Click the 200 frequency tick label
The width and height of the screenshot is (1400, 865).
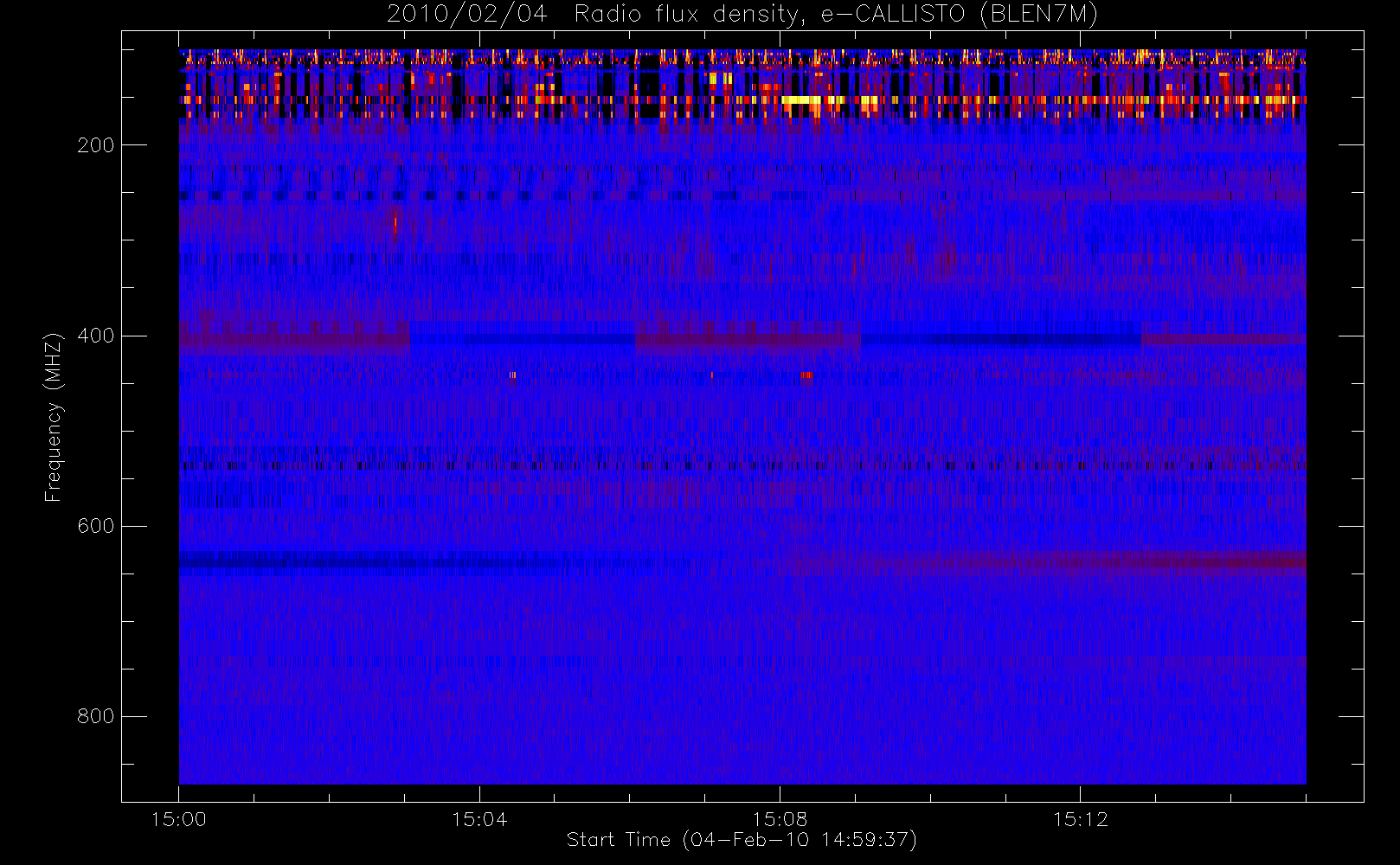coord(95,145)
